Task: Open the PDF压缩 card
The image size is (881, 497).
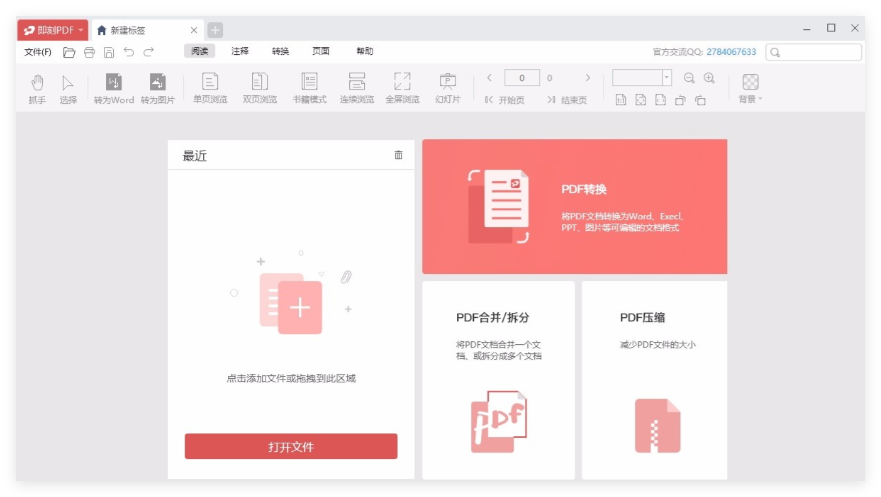Action: 655,380
